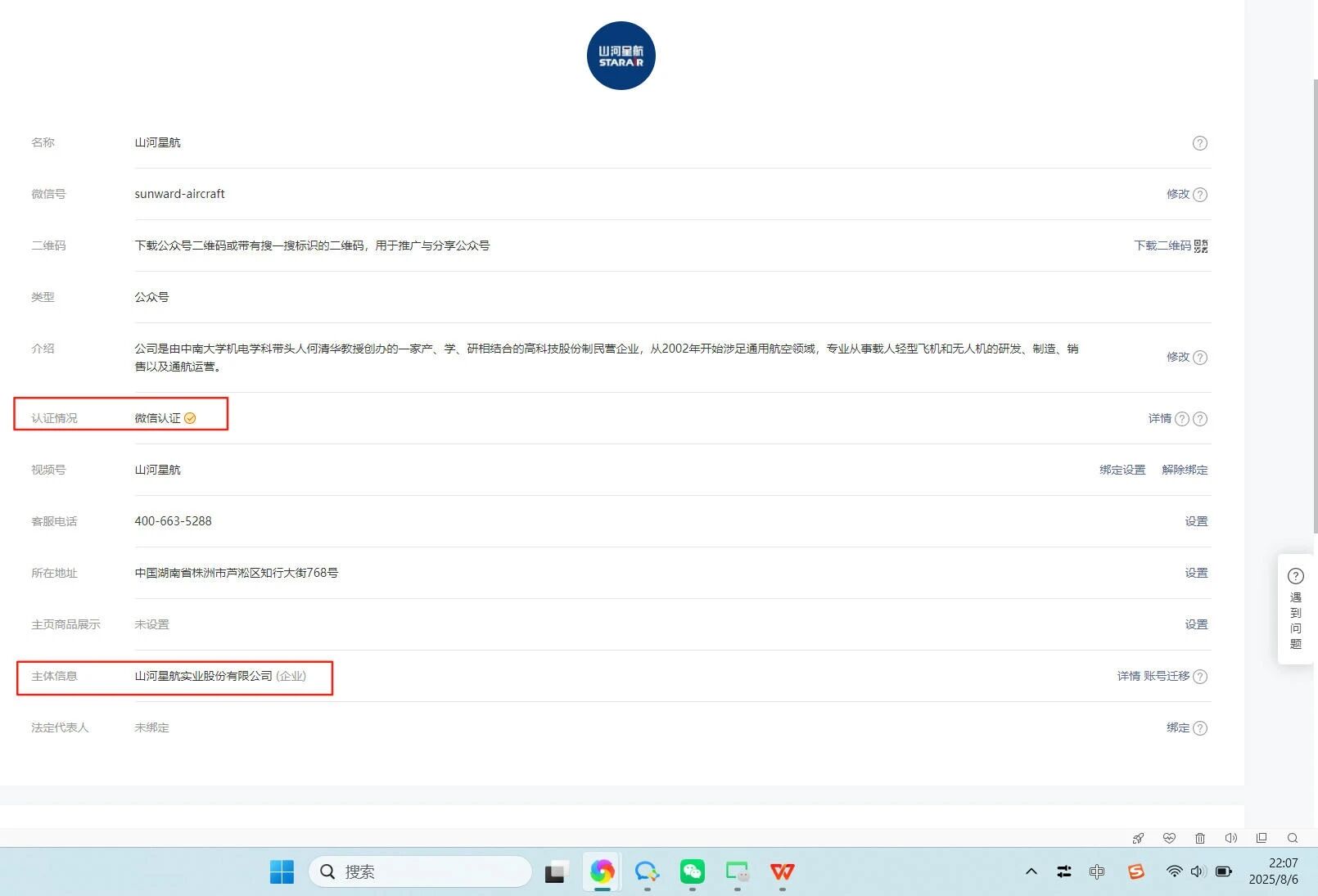Click the phone number 400-663-5288
The width and height of the screenshot is (1318, 896).
click(173, 521)
